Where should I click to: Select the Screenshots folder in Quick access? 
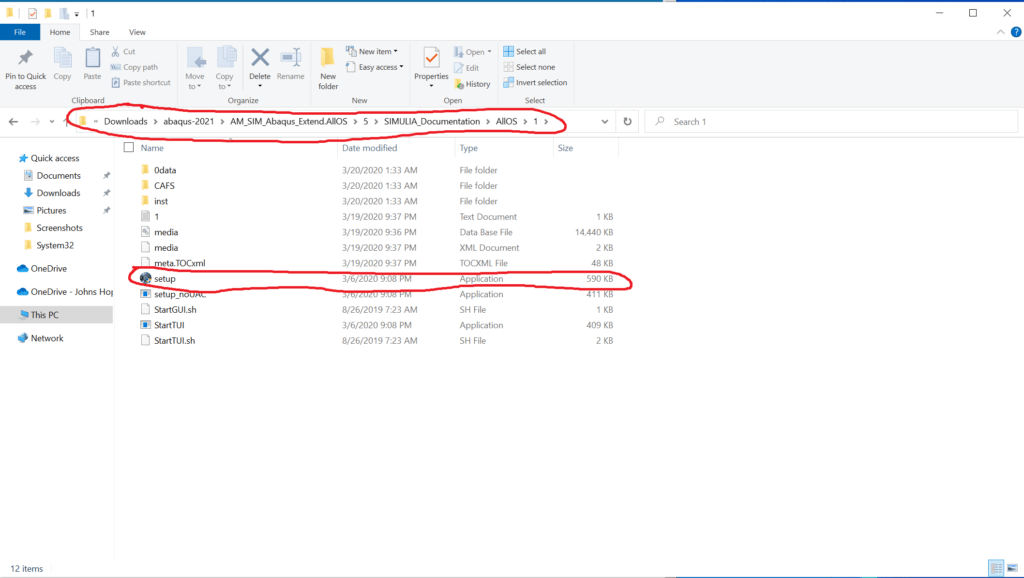59,228
